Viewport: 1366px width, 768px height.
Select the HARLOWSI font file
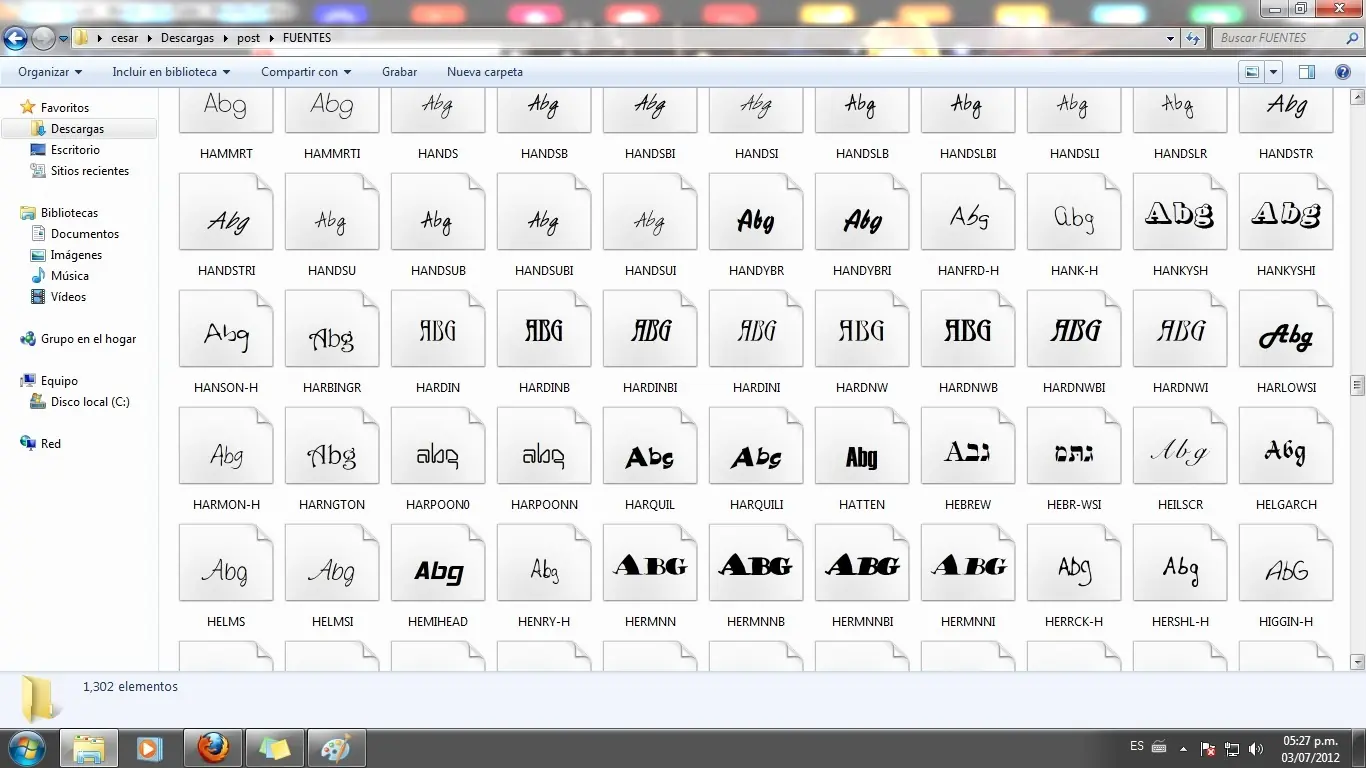[x=1286, y=331]
